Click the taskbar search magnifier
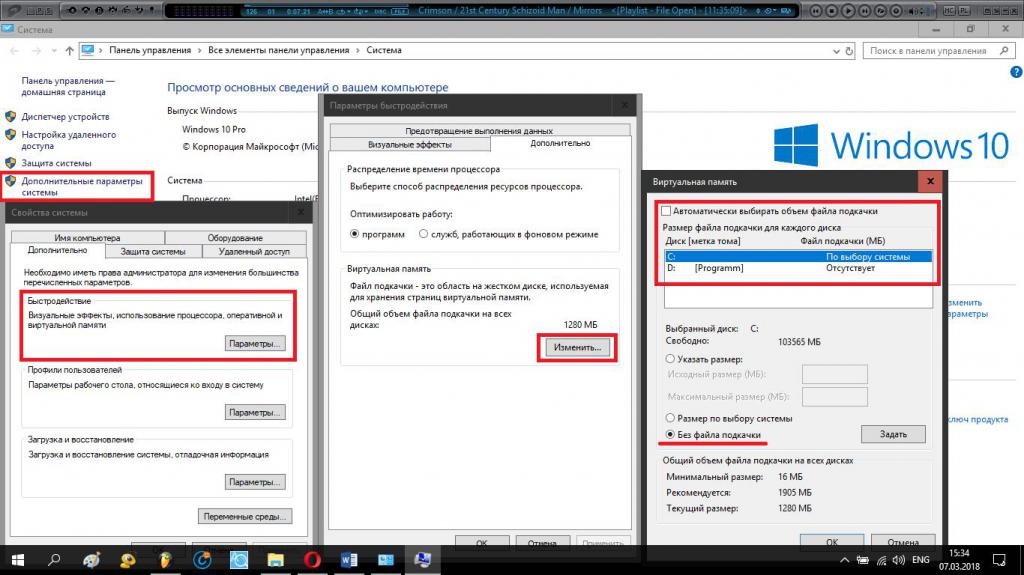 (x=54, y=560)
